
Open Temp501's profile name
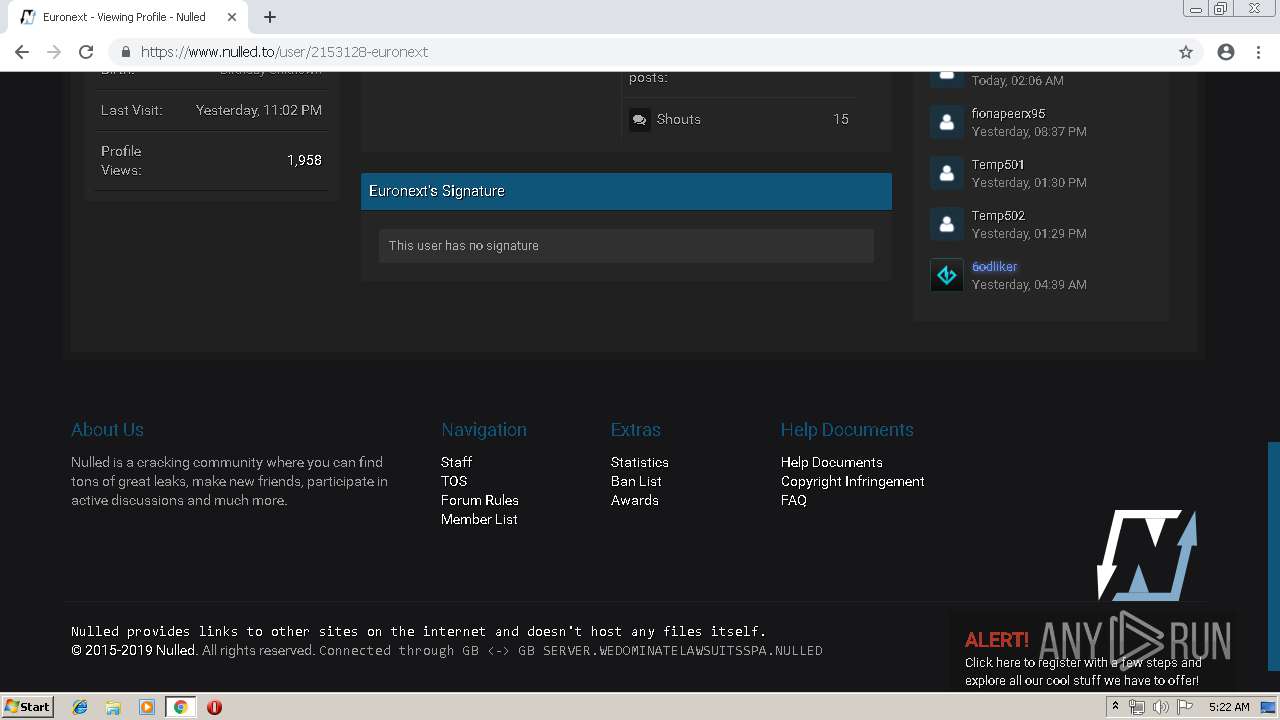click(998, 165)
